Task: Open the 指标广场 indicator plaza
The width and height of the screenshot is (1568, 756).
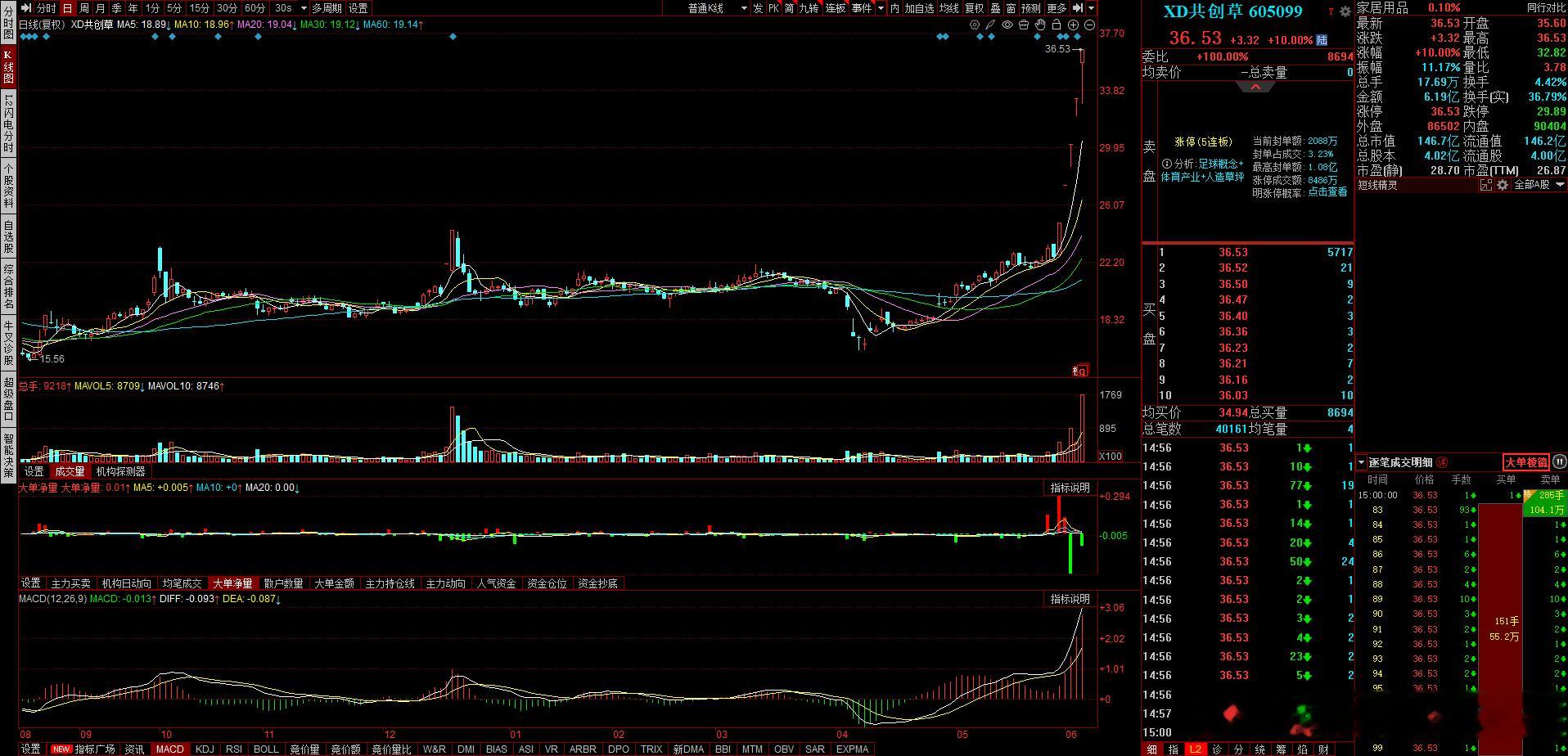Action: click(x=83, y=749)
